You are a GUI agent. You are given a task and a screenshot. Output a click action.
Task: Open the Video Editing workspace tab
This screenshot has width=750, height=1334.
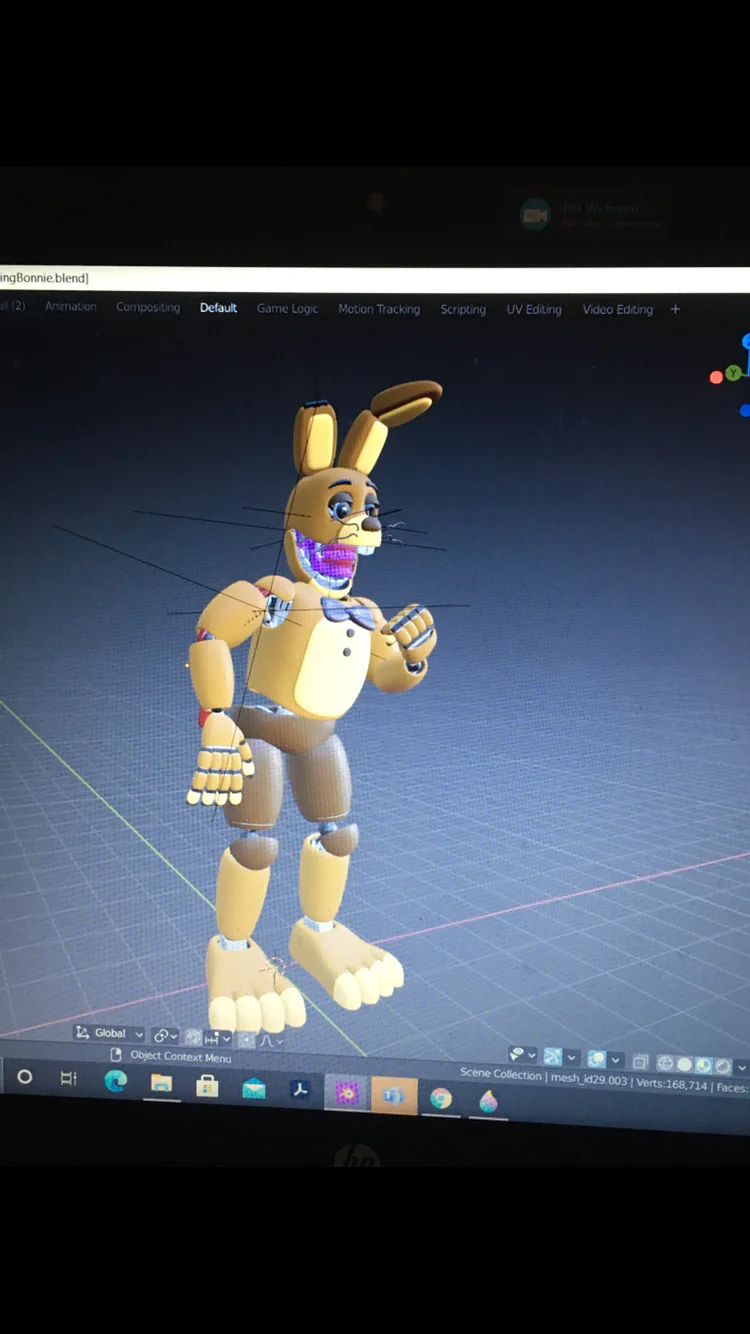point(617,309)
